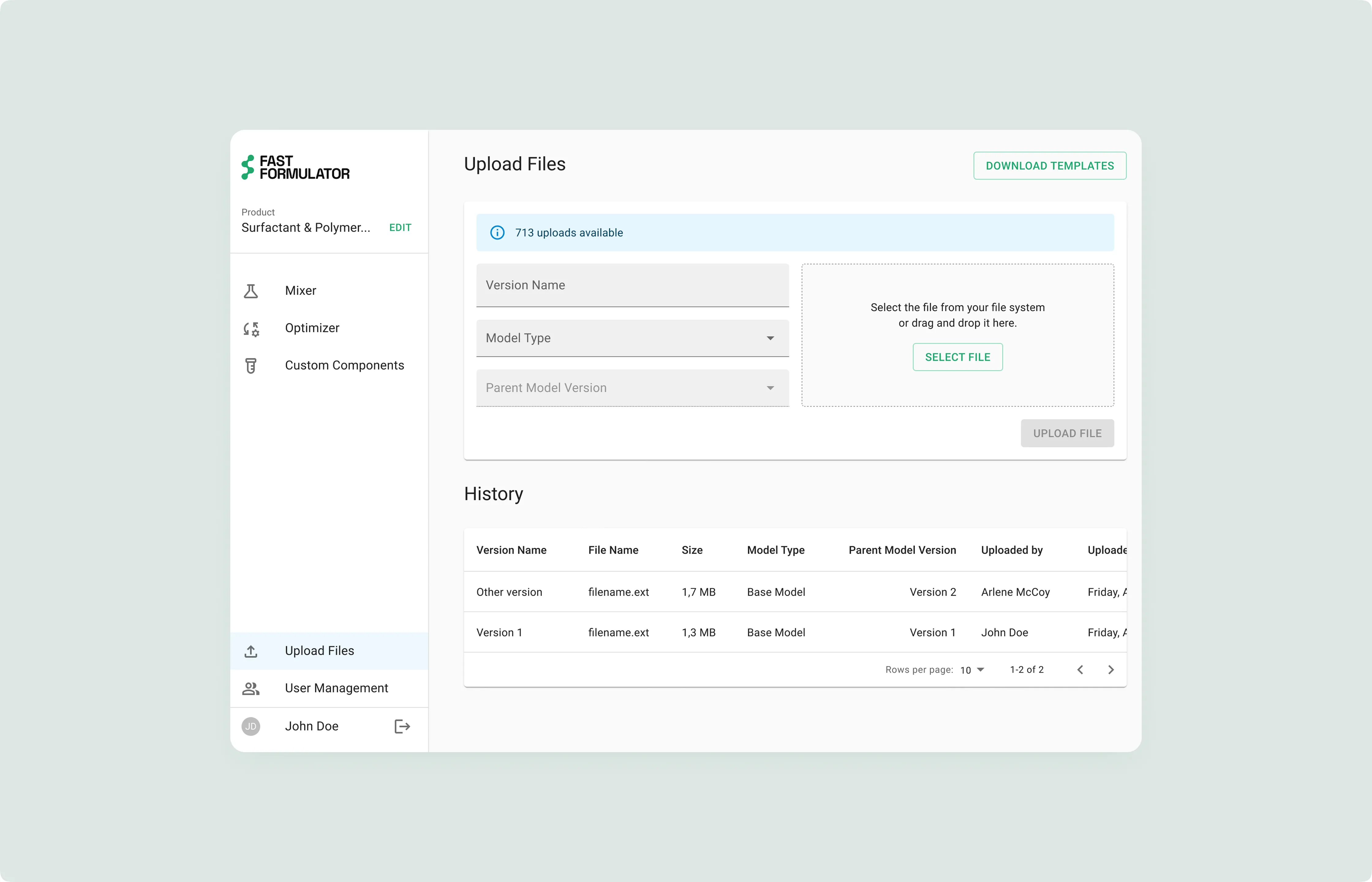Click the Optimizer gear-arrows icon
1372x882 pixels.
coord(251,329)
